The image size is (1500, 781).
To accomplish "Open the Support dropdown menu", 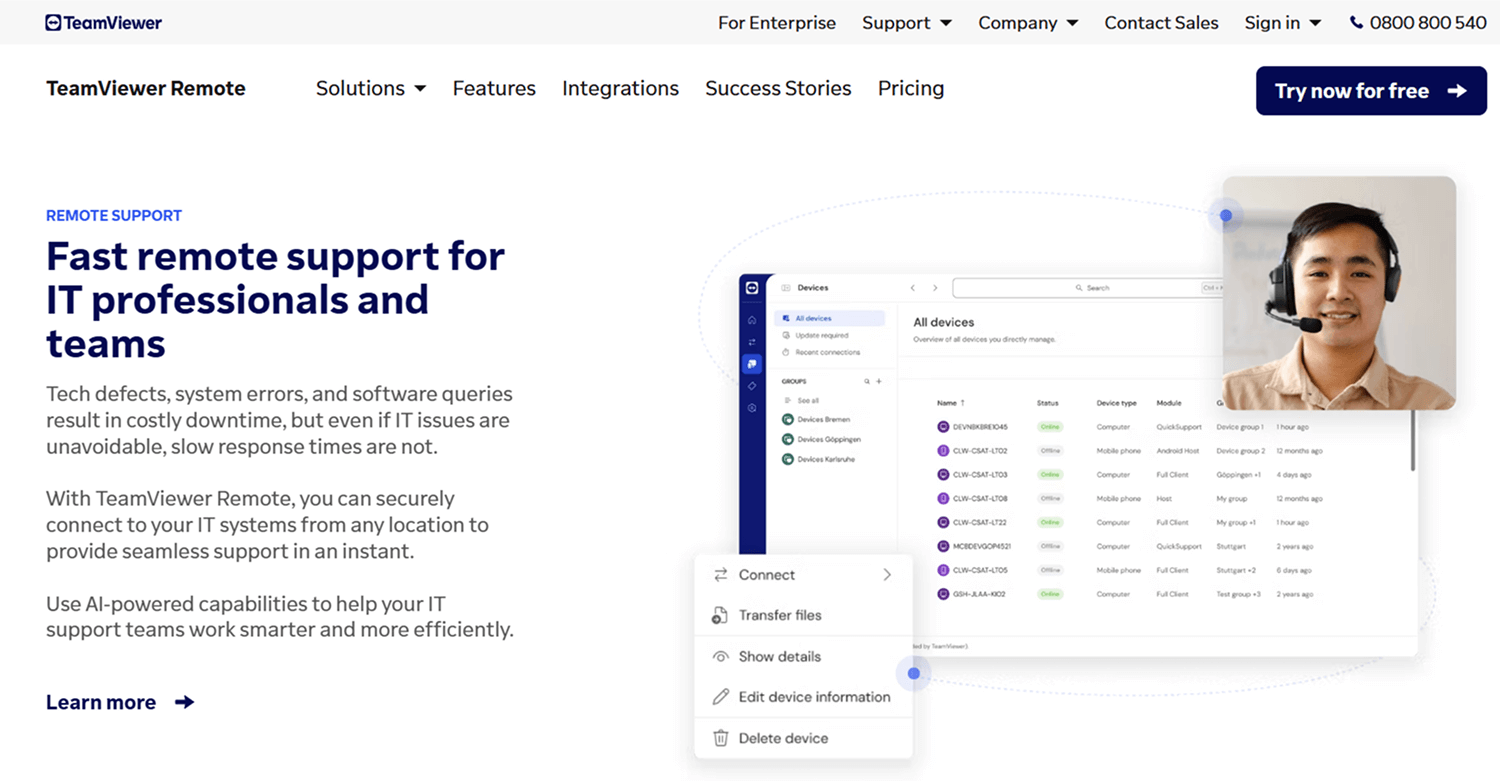I will (907, 22).
